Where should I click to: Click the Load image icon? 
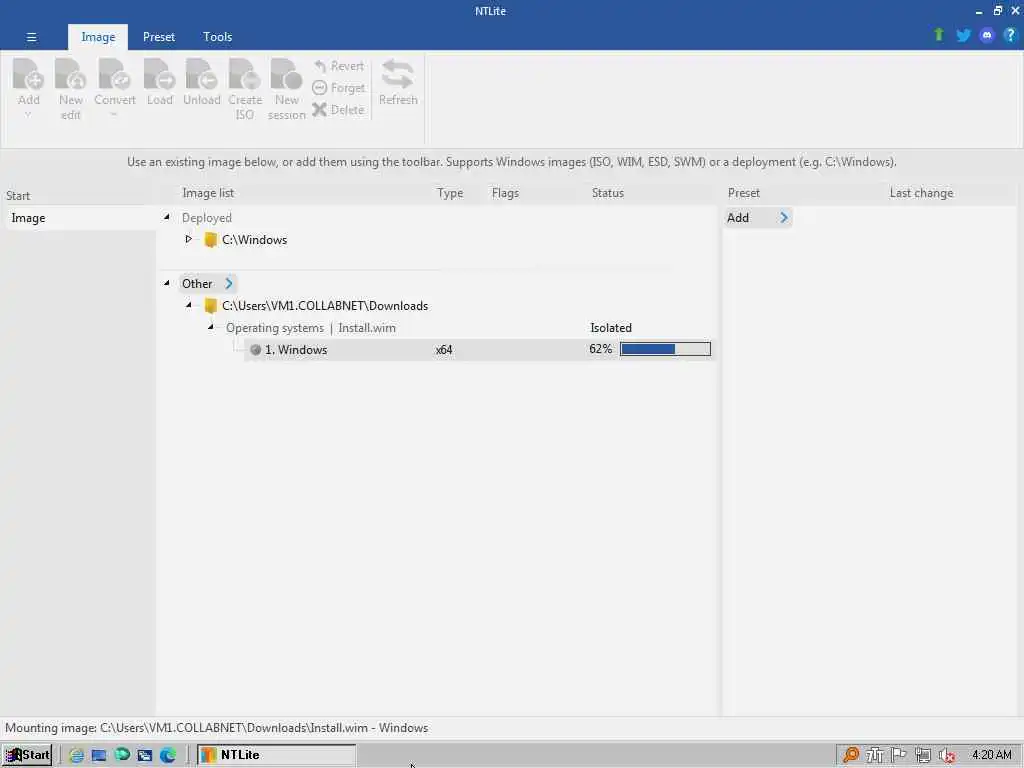pyautogui.click(x=159, y=74)
